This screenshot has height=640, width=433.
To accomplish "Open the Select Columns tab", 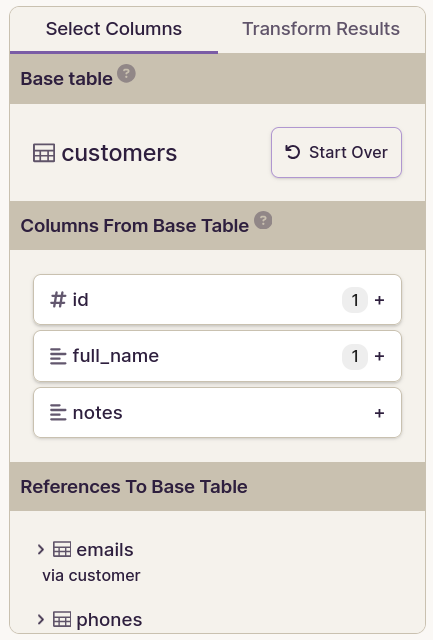I will click(114, 29).
